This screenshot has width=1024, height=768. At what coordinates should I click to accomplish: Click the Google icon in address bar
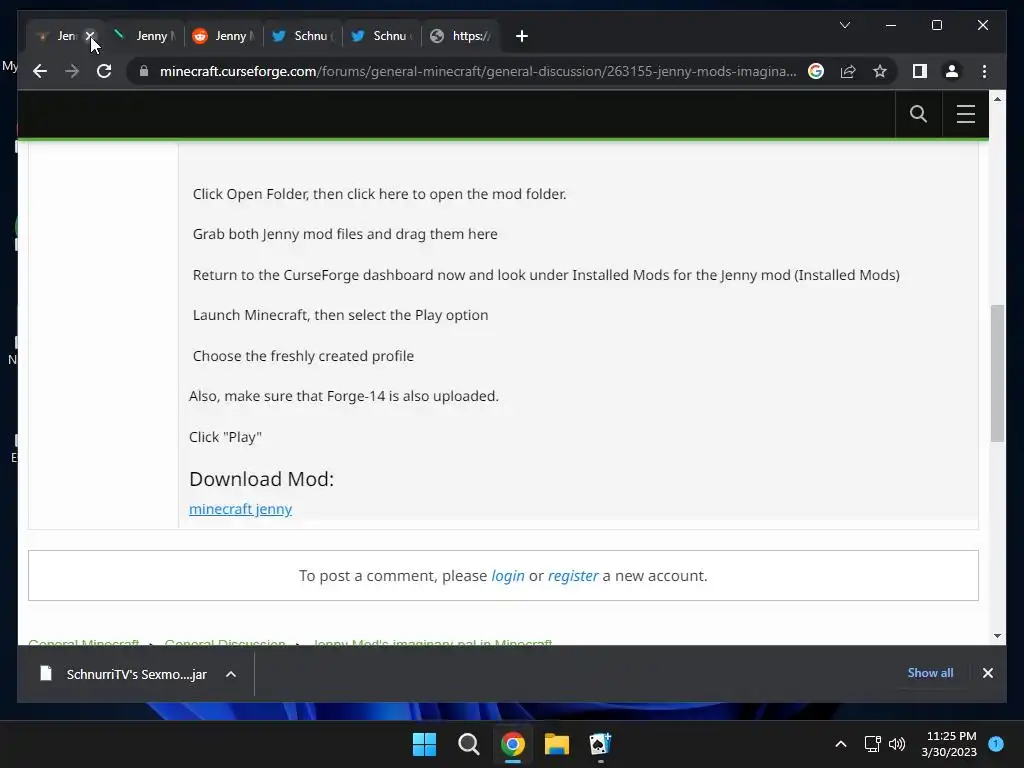click(816, 71)
